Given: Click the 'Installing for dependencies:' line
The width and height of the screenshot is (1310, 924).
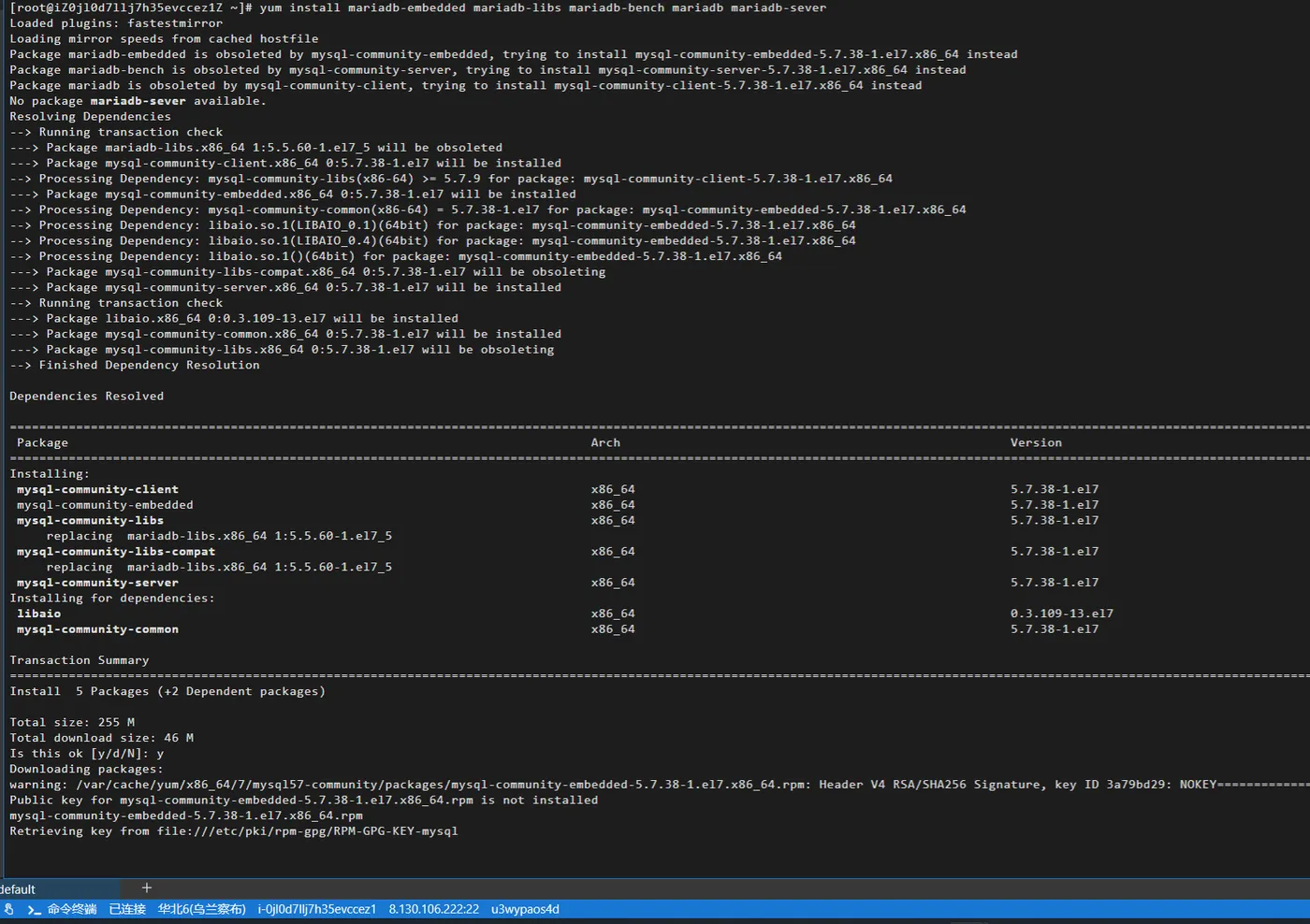Looking at the screenshot, I should (112, 599).
